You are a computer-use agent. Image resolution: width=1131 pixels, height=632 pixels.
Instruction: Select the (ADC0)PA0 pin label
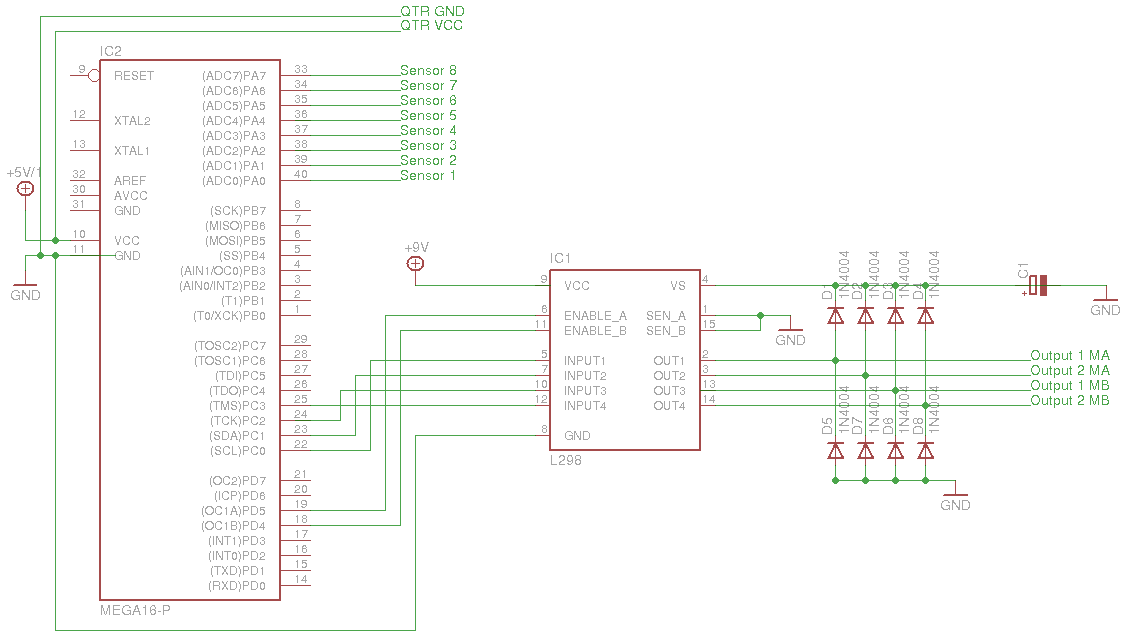[x=234, y=181]
